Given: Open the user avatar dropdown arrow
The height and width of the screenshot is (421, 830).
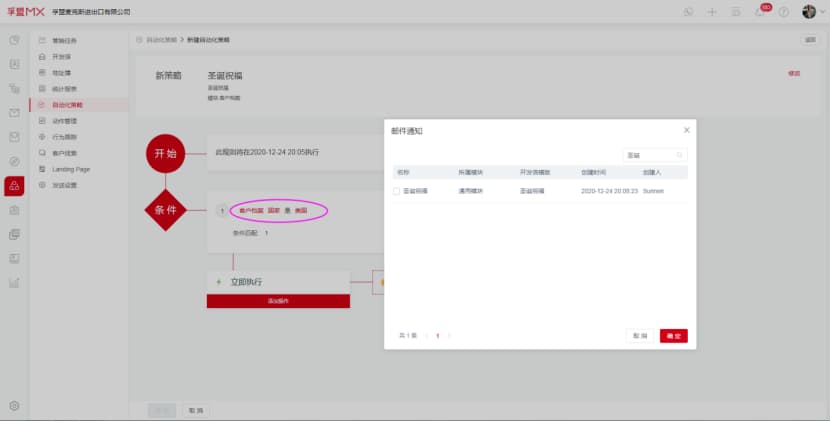Looking at the screenshot, I should pyautogui.click(x=821, y=12).
